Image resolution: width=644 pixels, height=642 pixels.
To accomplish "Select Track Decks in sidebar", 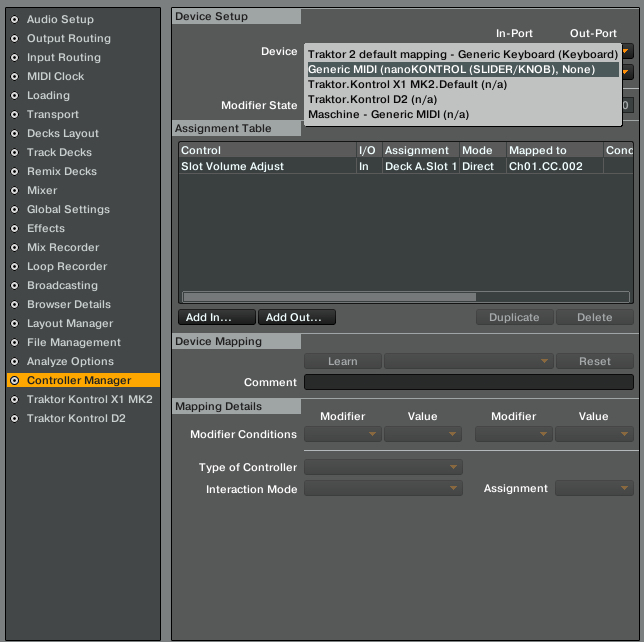I will click(x=59, y=152).
